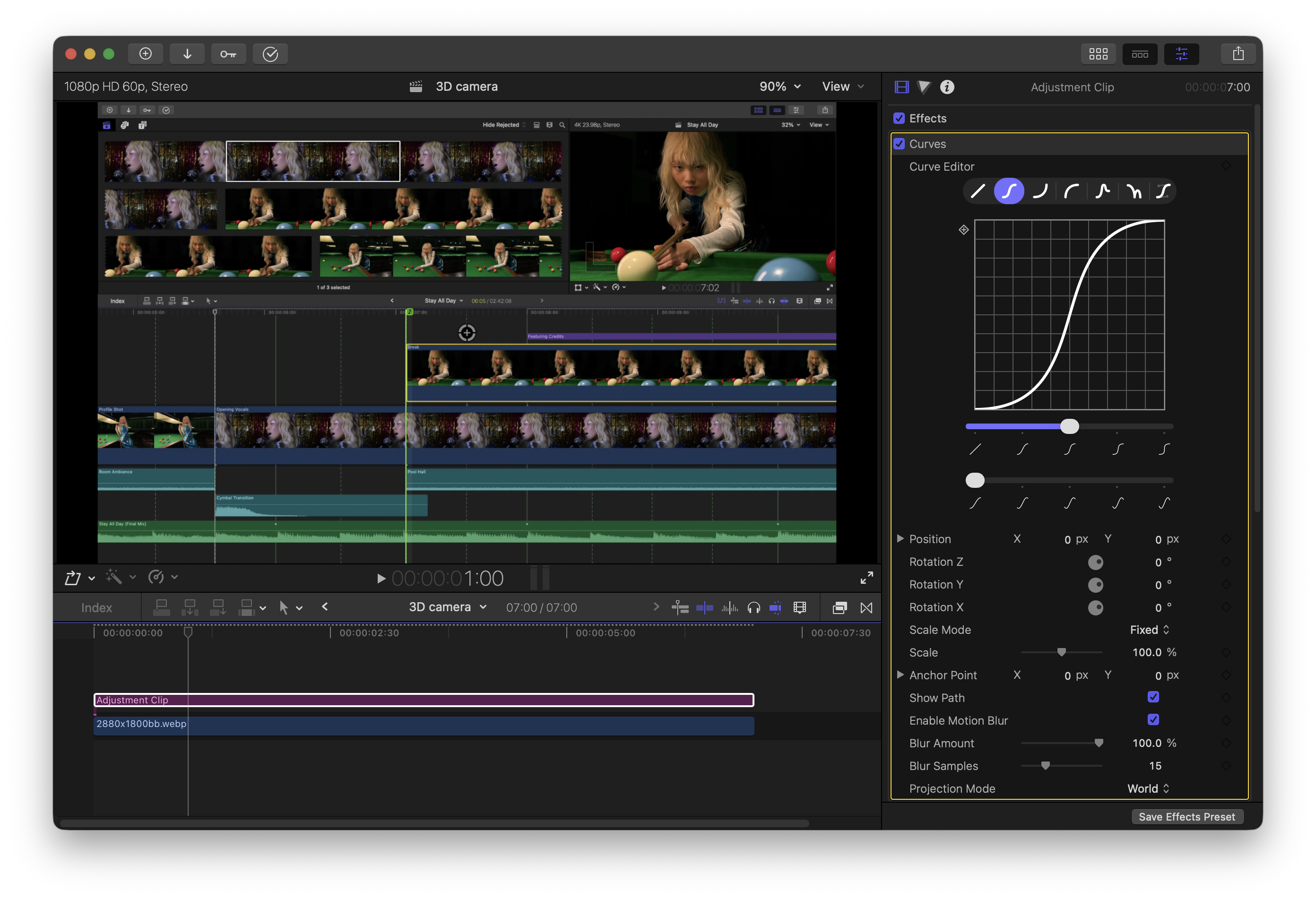1316x900 pixels.
Task: Toggle solo with the headphones icon
Action: (x=753, y=607)
